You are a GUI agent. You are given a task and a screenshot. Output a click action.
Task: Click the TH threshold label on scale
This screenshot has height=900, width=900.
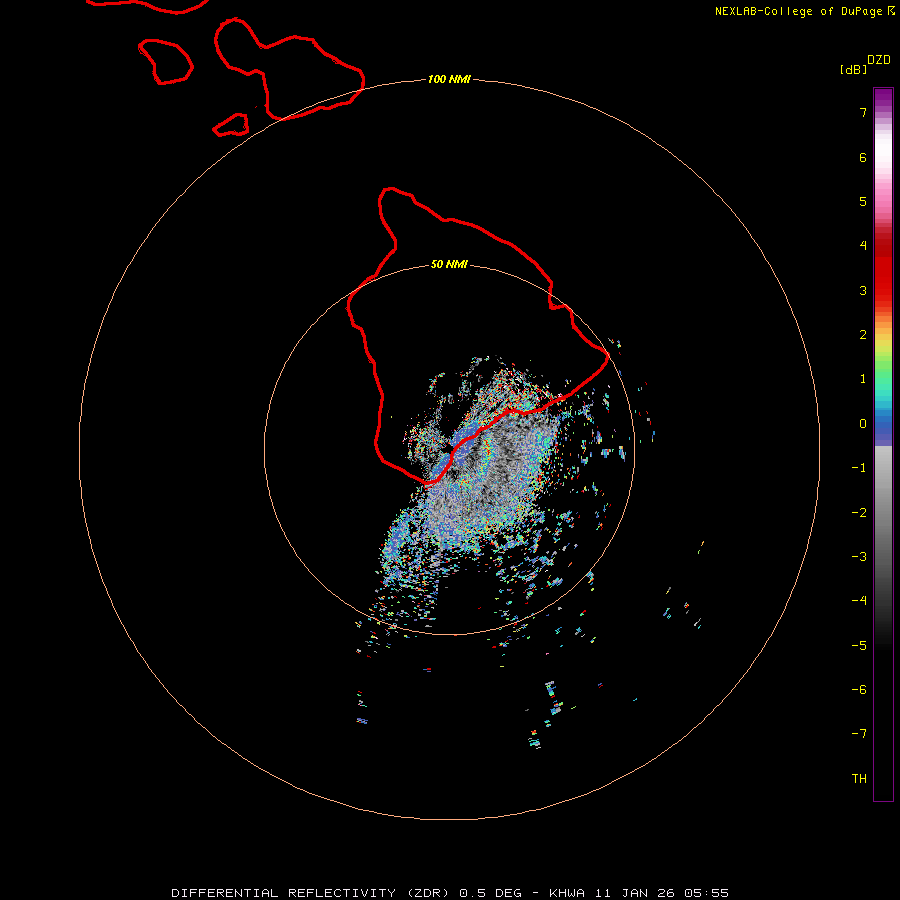pos(859,779)
